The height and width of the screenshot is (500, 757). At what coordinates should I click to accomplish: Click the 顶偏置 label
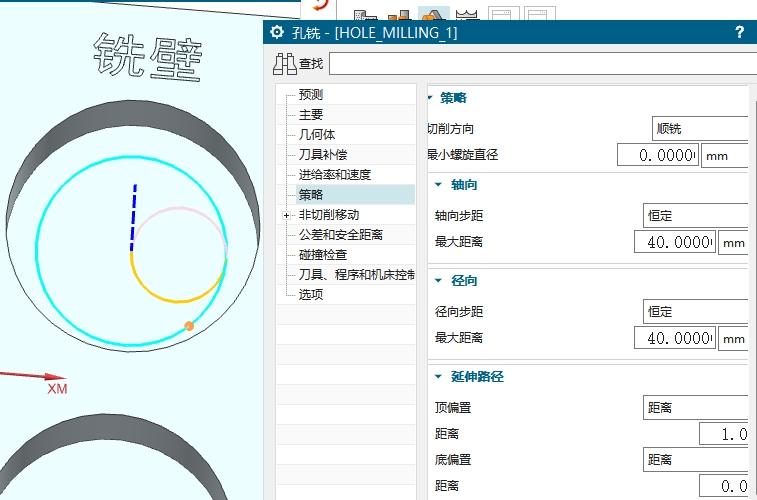(x=453, y=408)
